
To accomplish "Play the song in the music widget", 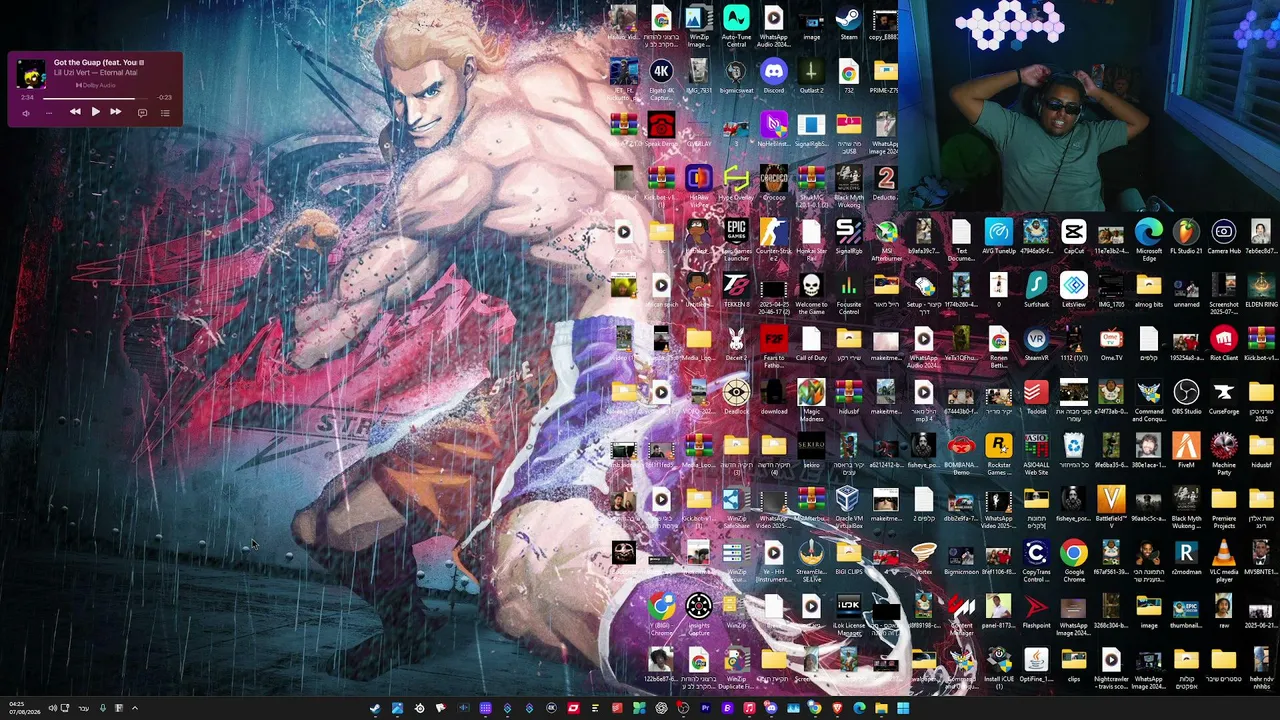I will pos(95,112).
